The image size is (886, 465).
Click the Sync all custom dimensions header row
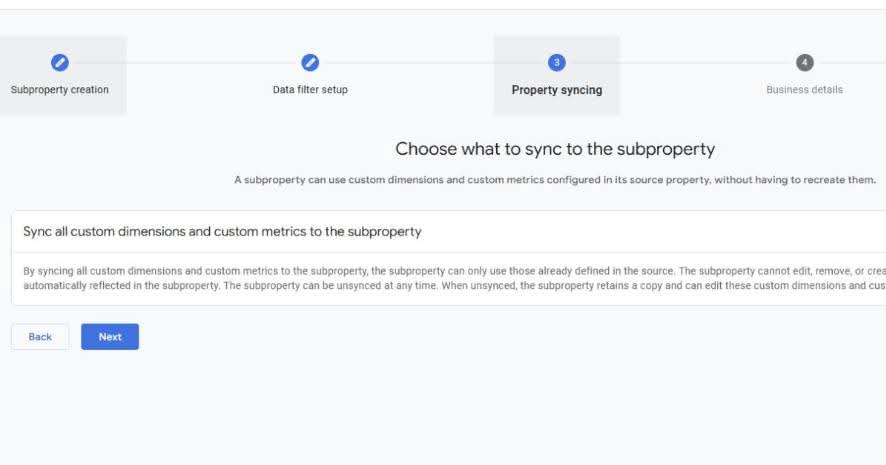pos(222,232)
